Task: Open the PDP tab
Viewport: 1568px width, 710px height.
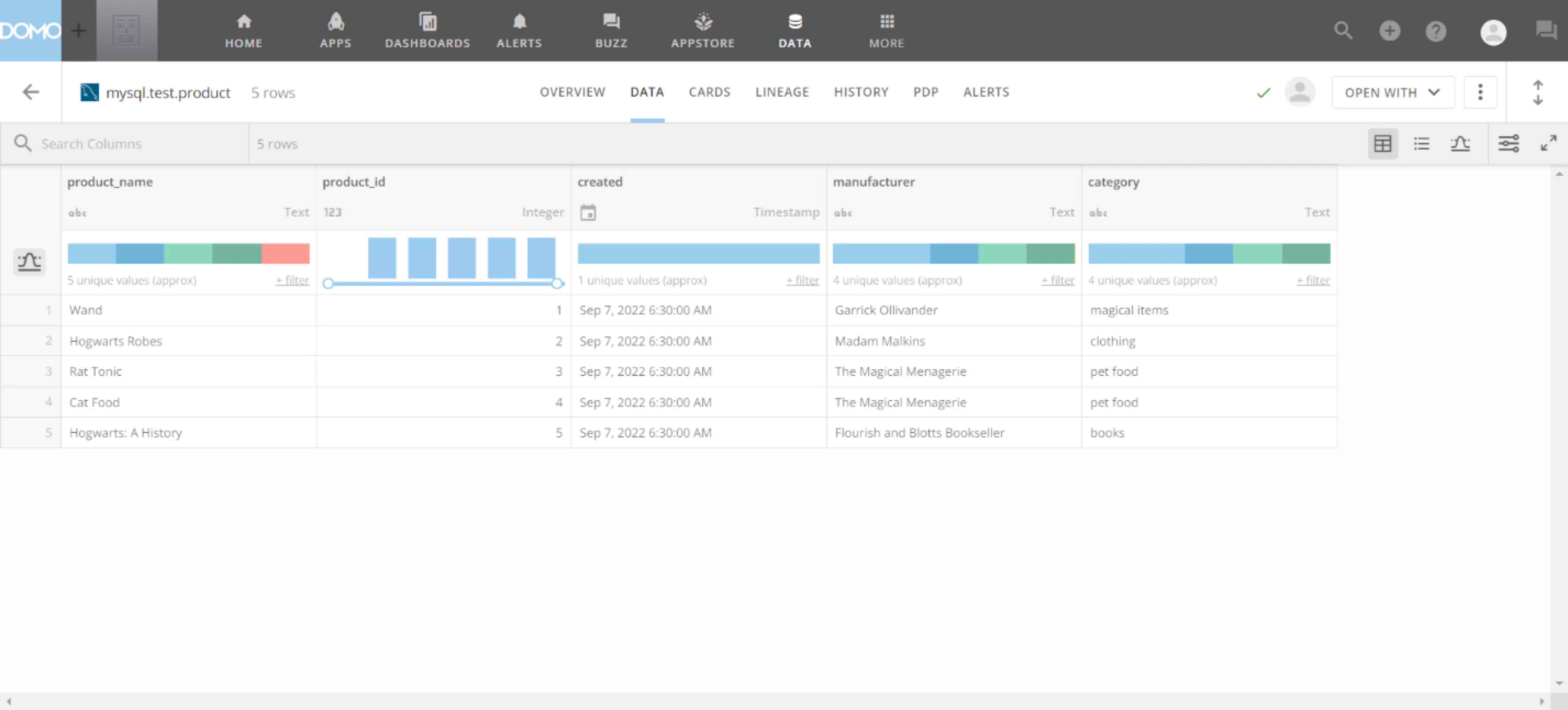Action: click(x=925, y=92)
